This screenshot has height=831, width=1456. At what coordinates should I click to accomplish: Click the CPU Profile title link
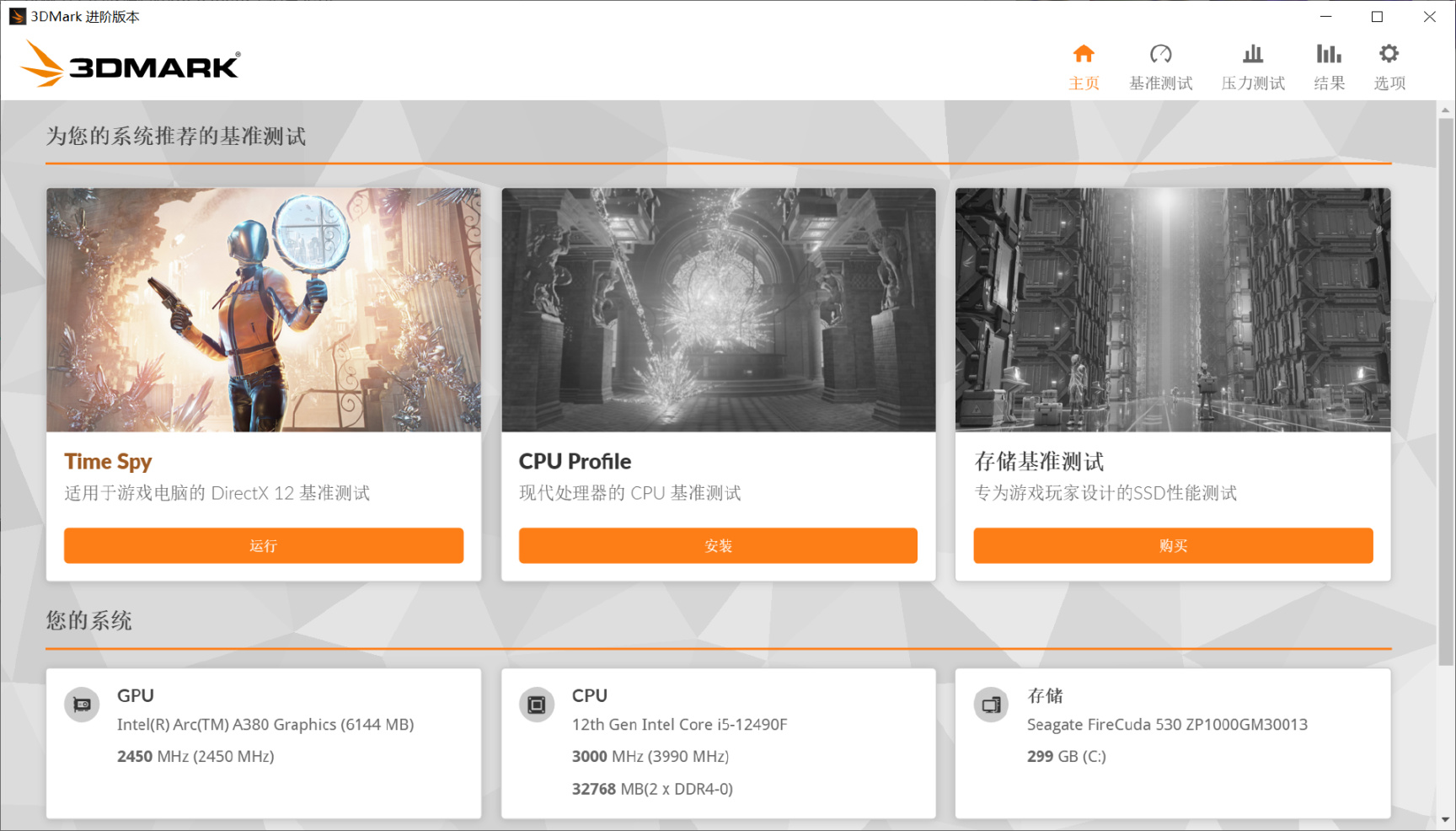tap(575, 462)
